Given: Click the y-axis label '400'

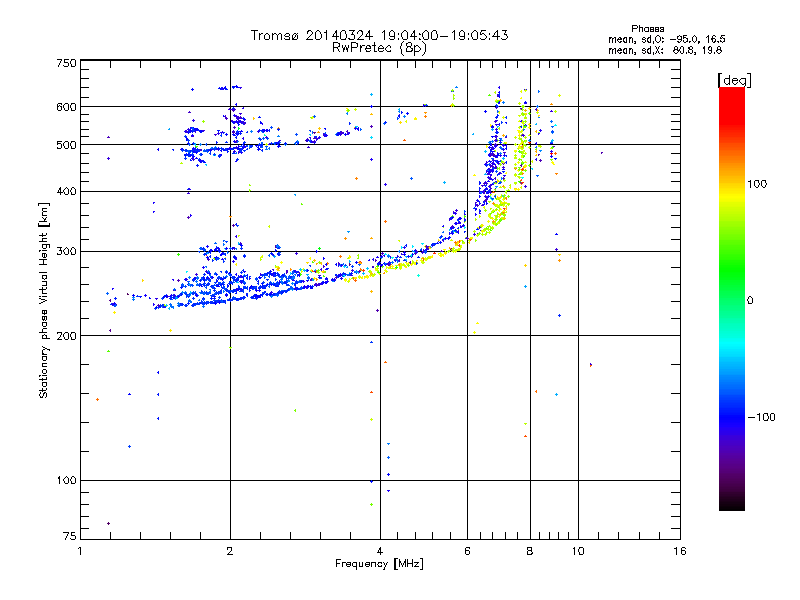Looking at the screenshot, I should 66,191.
